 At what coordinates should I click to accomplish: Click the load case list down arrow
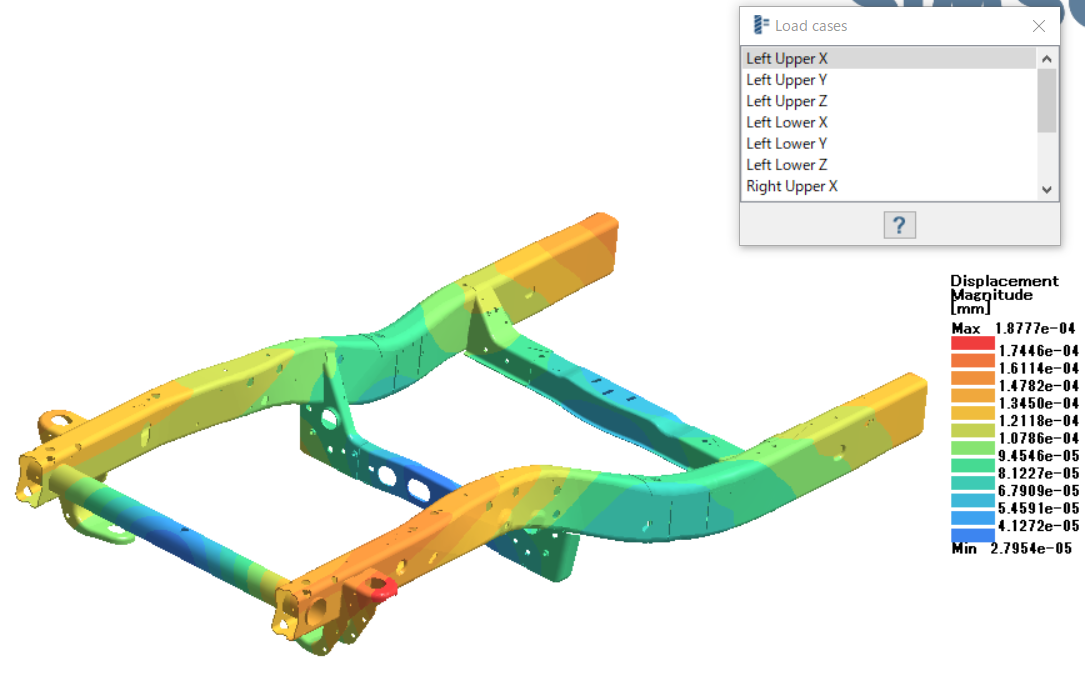click(x=1047, y=189)
